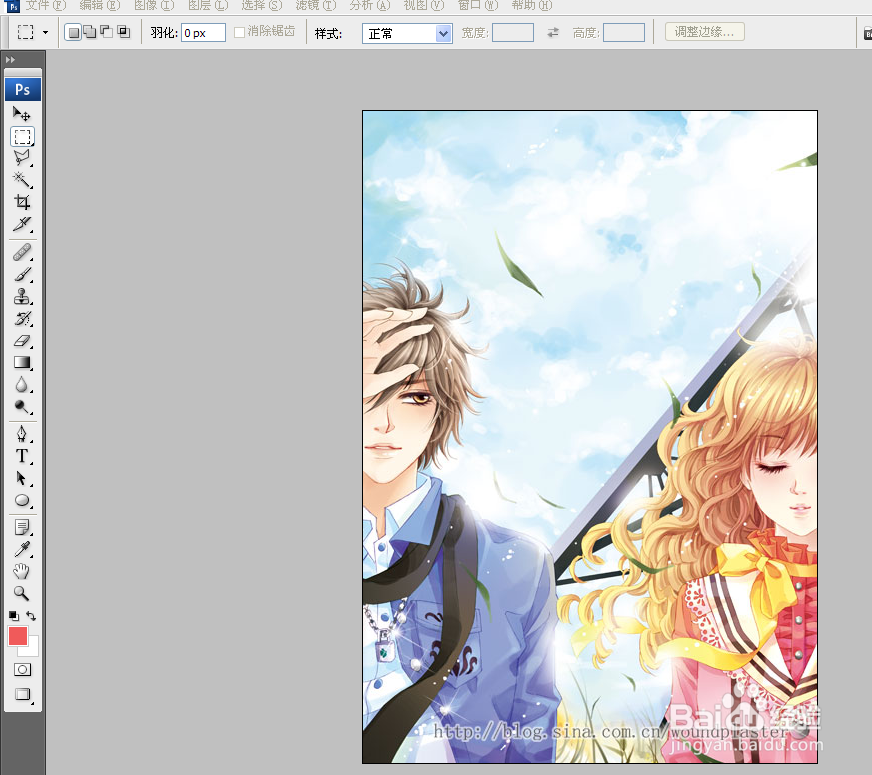Open the 编辑 (E) menu
This screenshot has width=872, height=775.
(x=100, y=6)
